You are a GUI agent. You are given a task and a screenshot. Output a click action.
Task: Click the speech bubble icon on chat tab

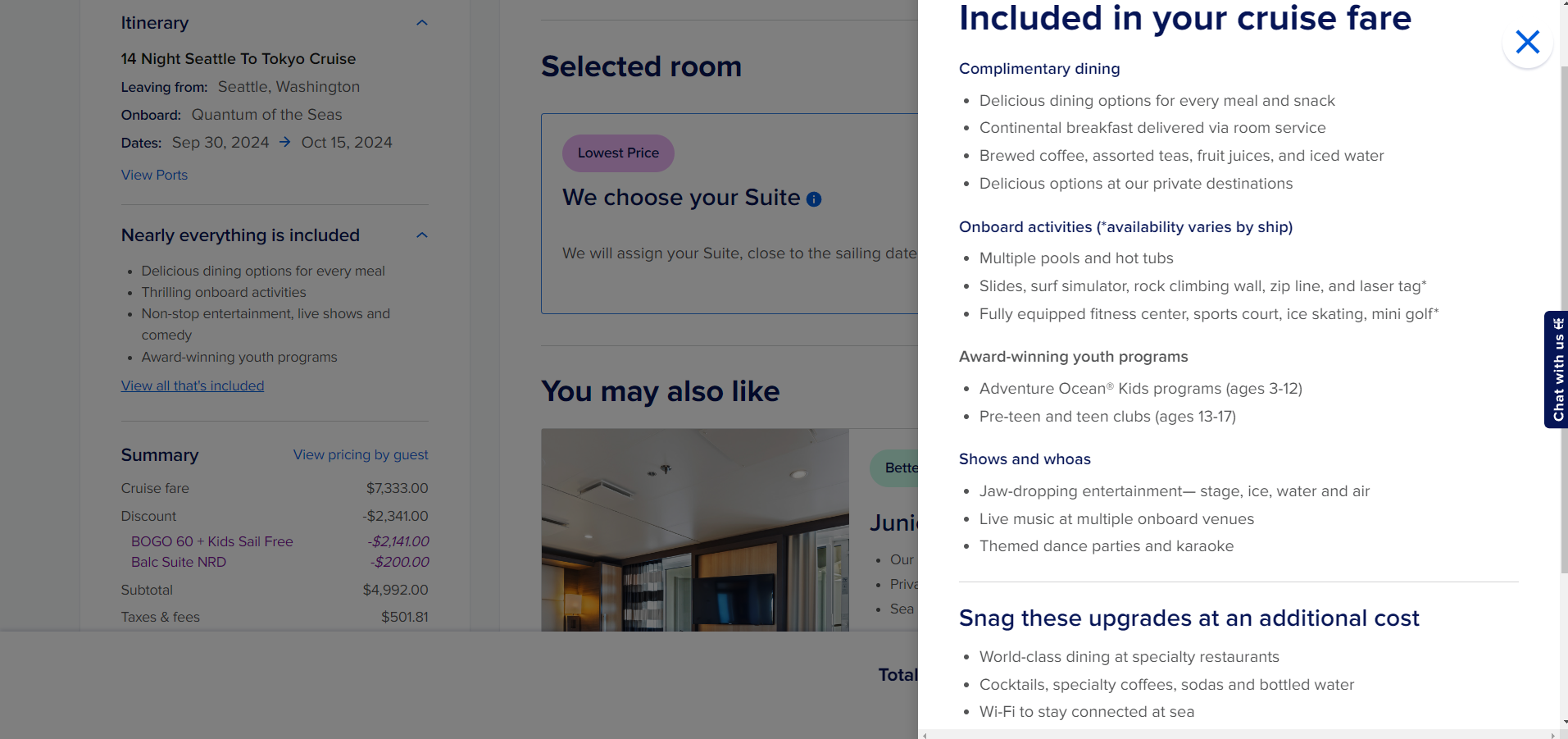(1558, 323)
